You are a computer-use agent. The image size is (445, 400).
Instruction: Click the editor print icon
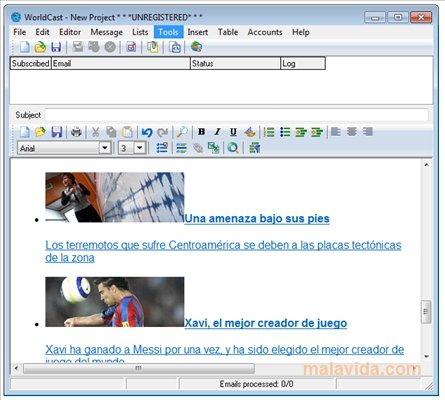76,132
